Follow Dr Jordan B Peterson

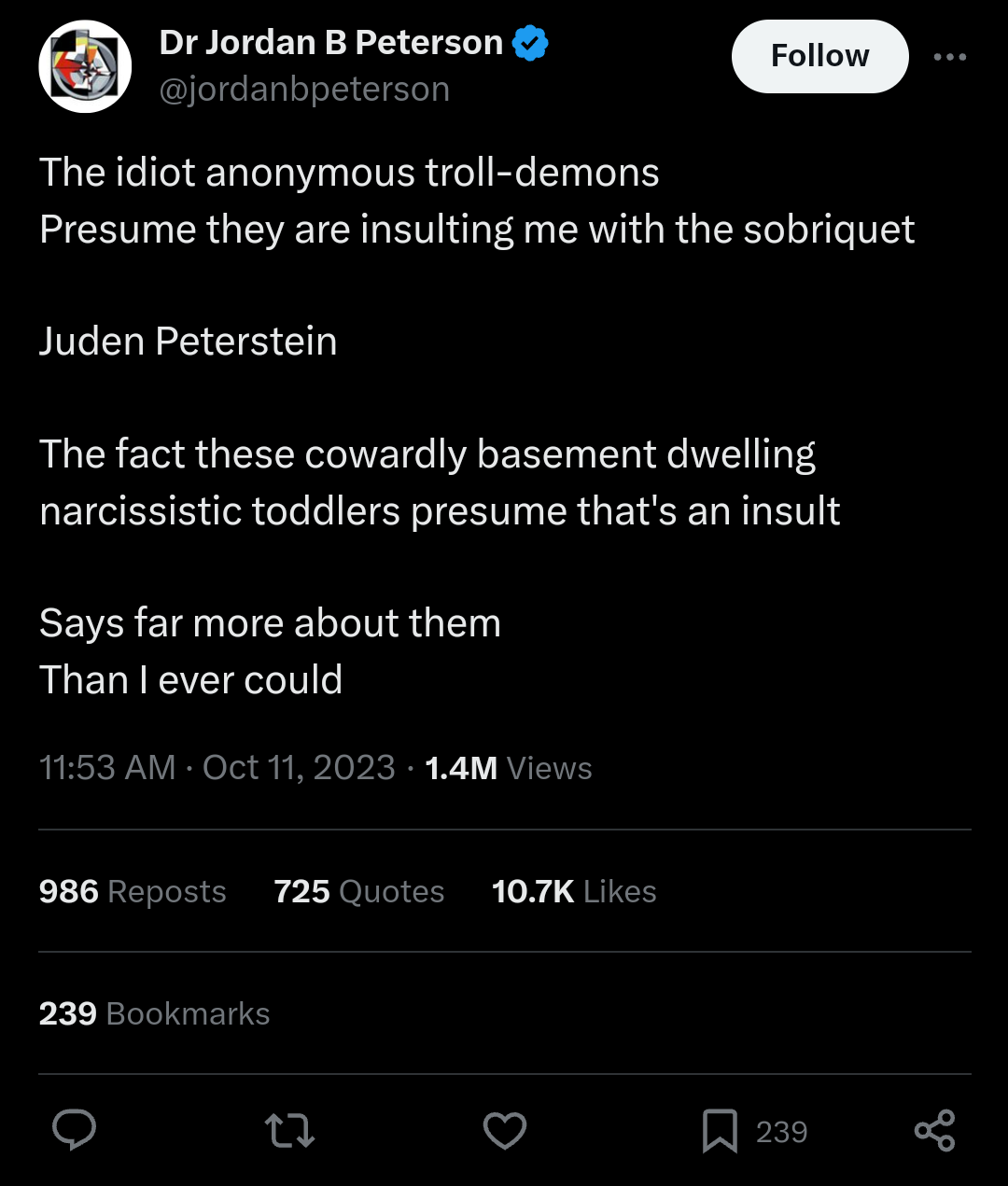click(819, 57)
